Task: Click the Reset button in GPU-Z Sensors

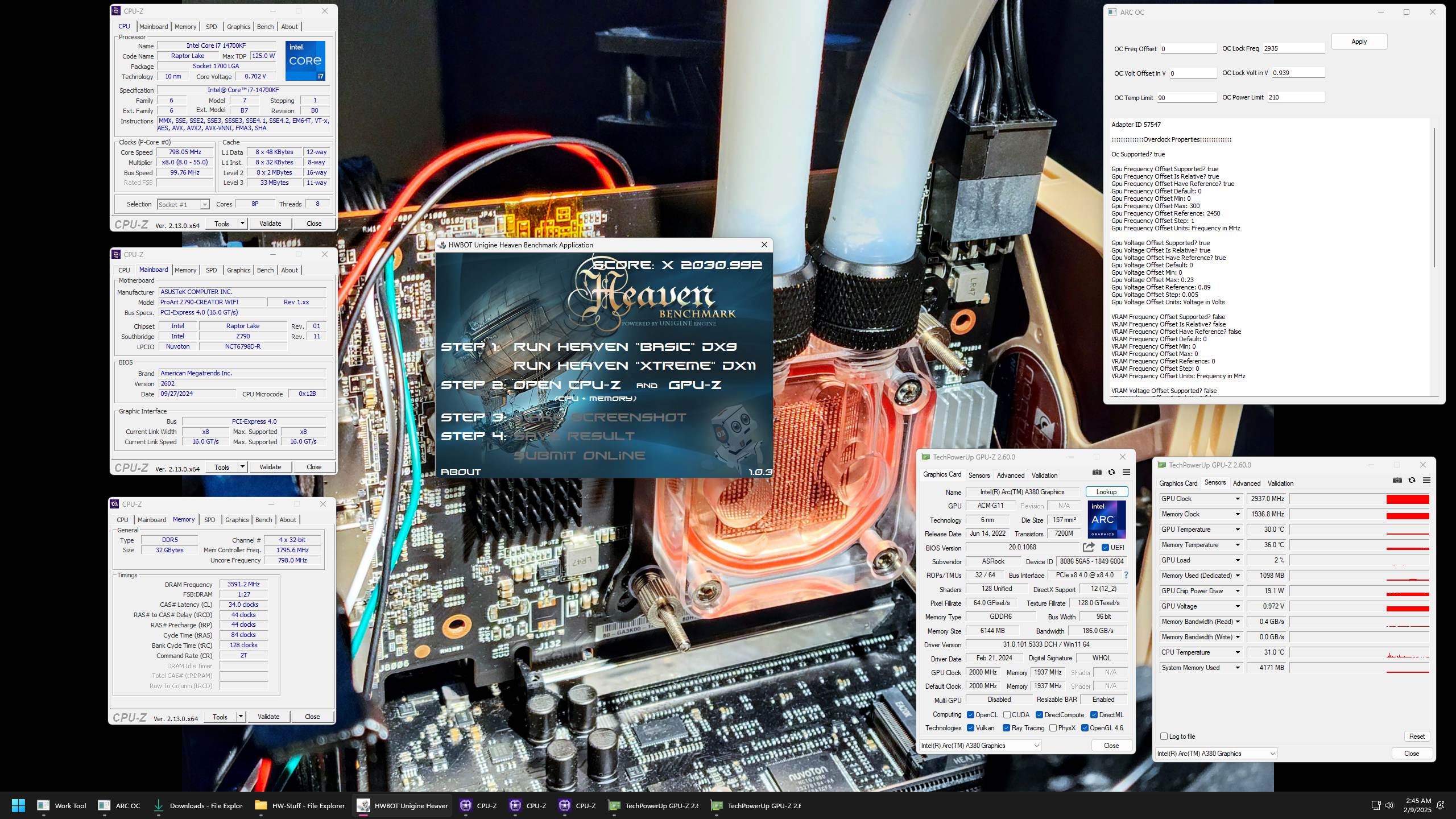Action: (1417, 737)
